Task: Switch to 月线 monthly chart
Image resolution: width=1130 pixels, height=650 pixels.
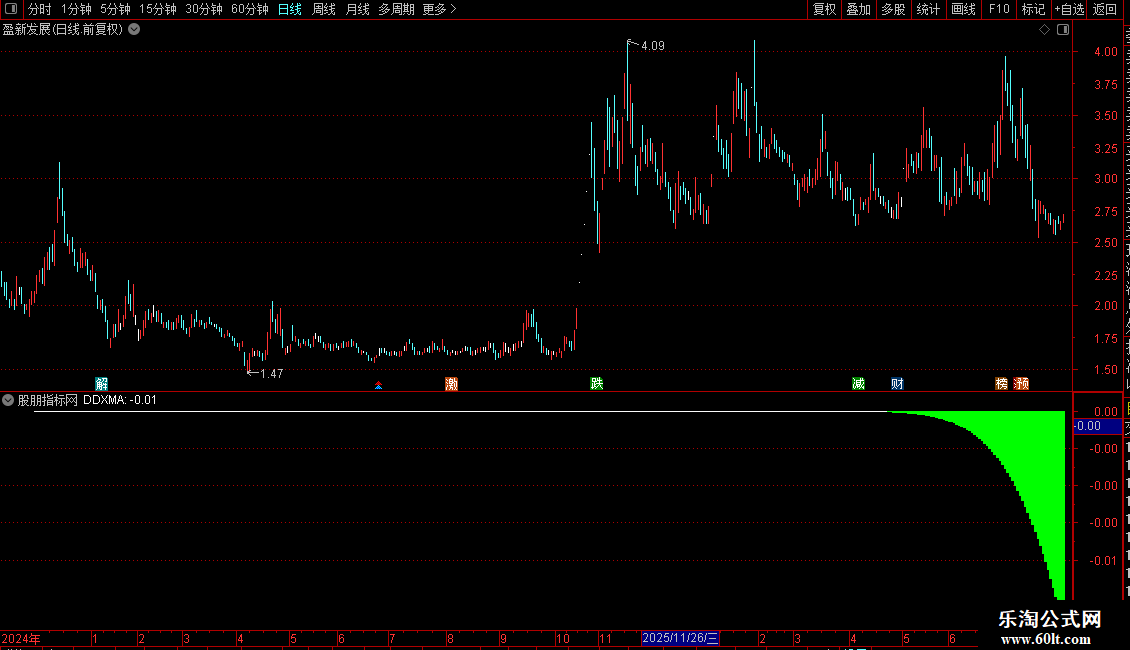Action: tap(357, 9)
